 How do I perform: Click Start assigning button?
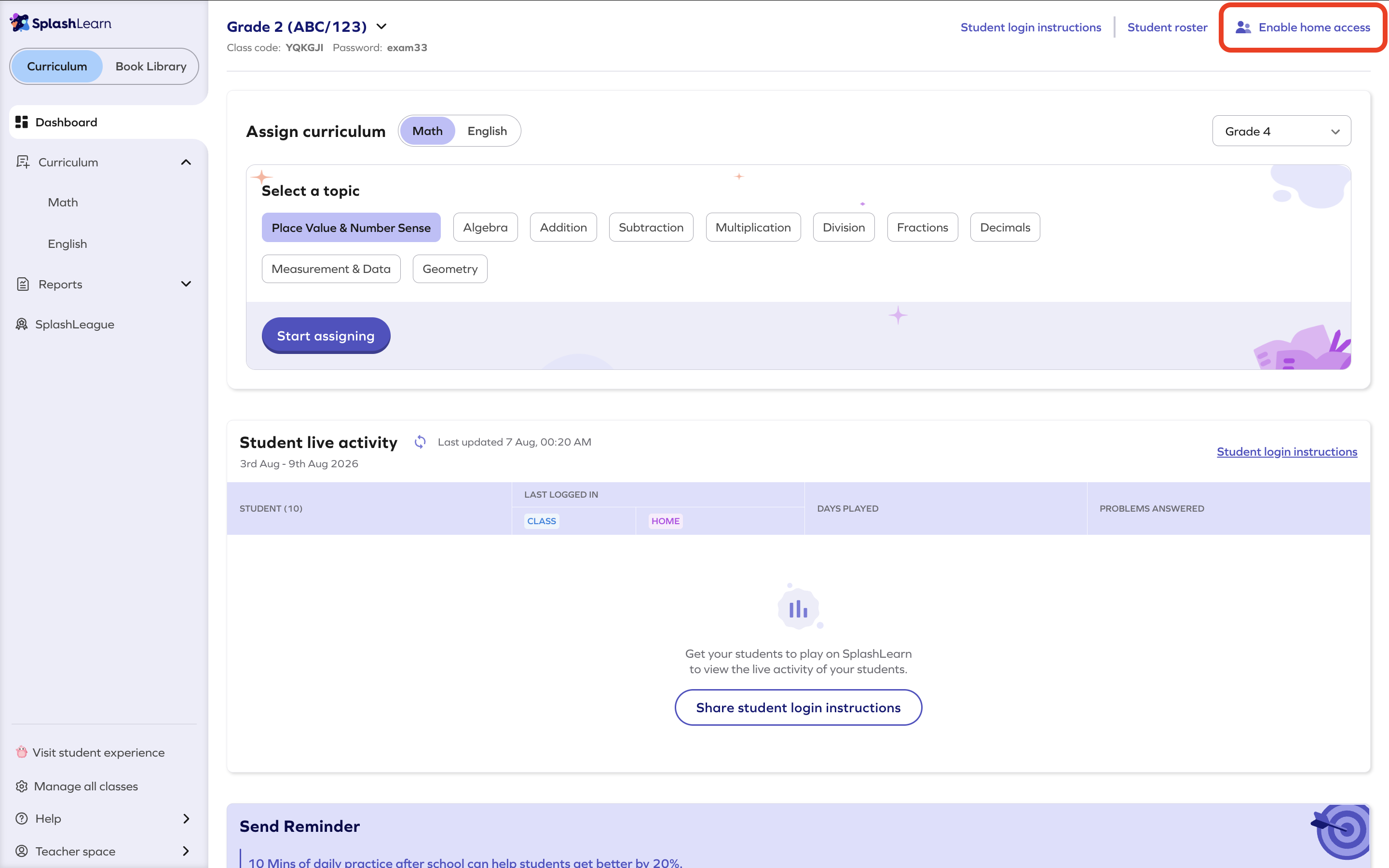[326, 336]
